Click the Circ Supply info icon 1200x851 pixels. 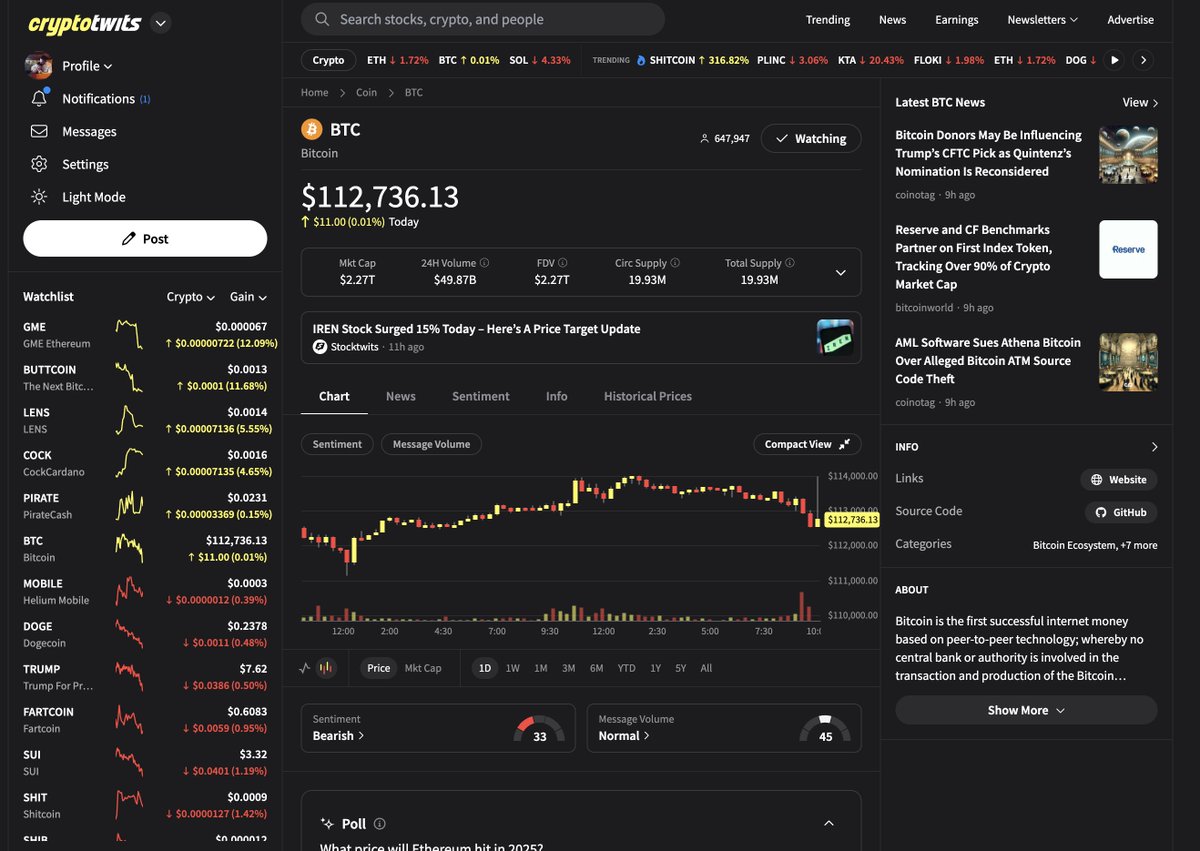(675, 263)
